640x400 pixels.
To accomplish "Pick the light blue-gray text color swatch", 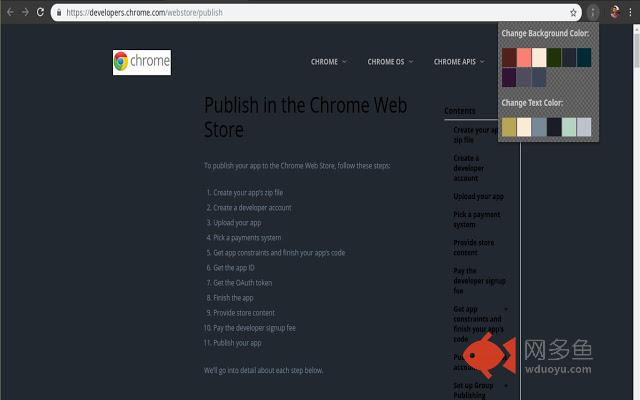I will pyautogui.click(x=584, y=127).
